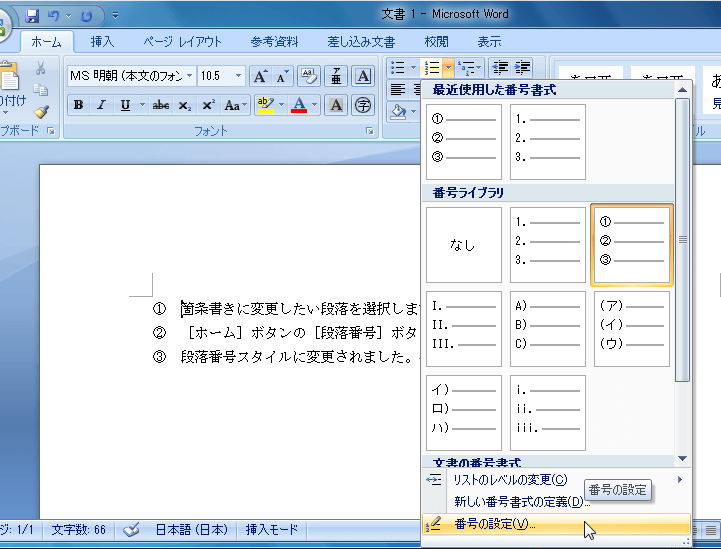
Task: Choose I. II. III. numbering format
Action: pos(464,329)
